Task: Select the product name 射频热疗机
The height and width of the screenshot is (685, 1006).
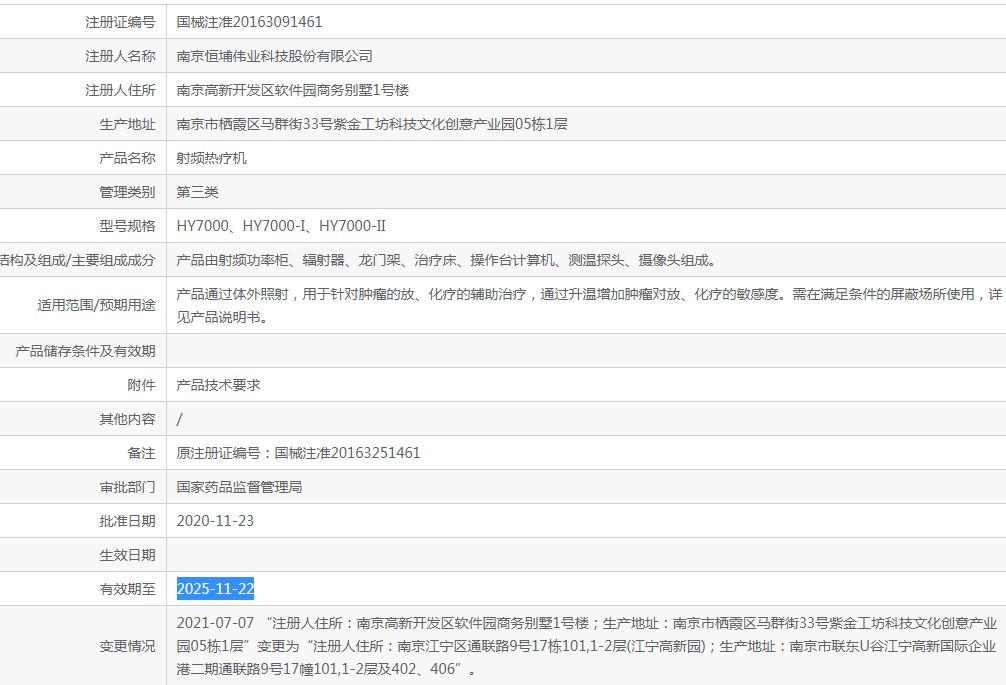Action: coord(212,158)
